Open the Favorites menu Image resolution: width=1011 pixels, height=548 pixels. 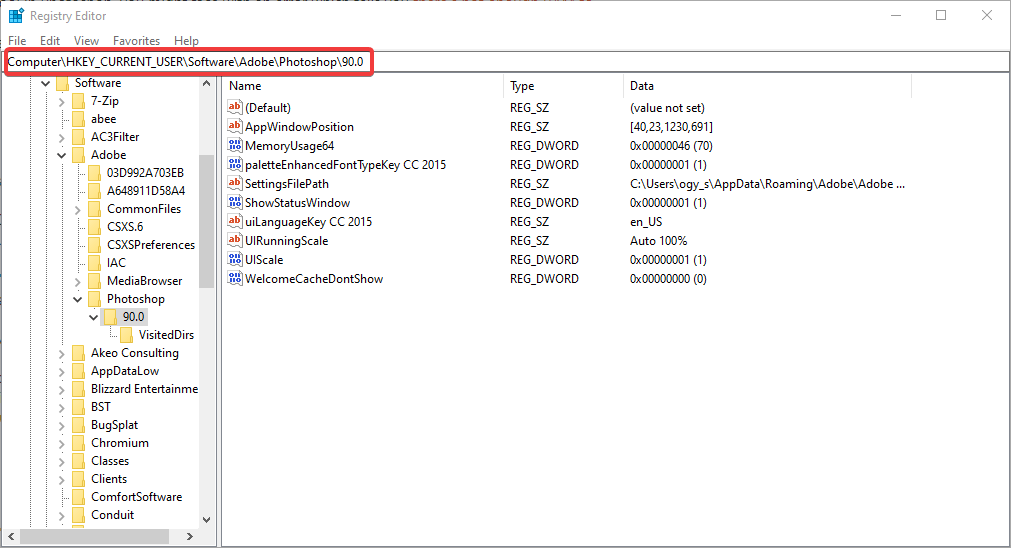(136, 41)
